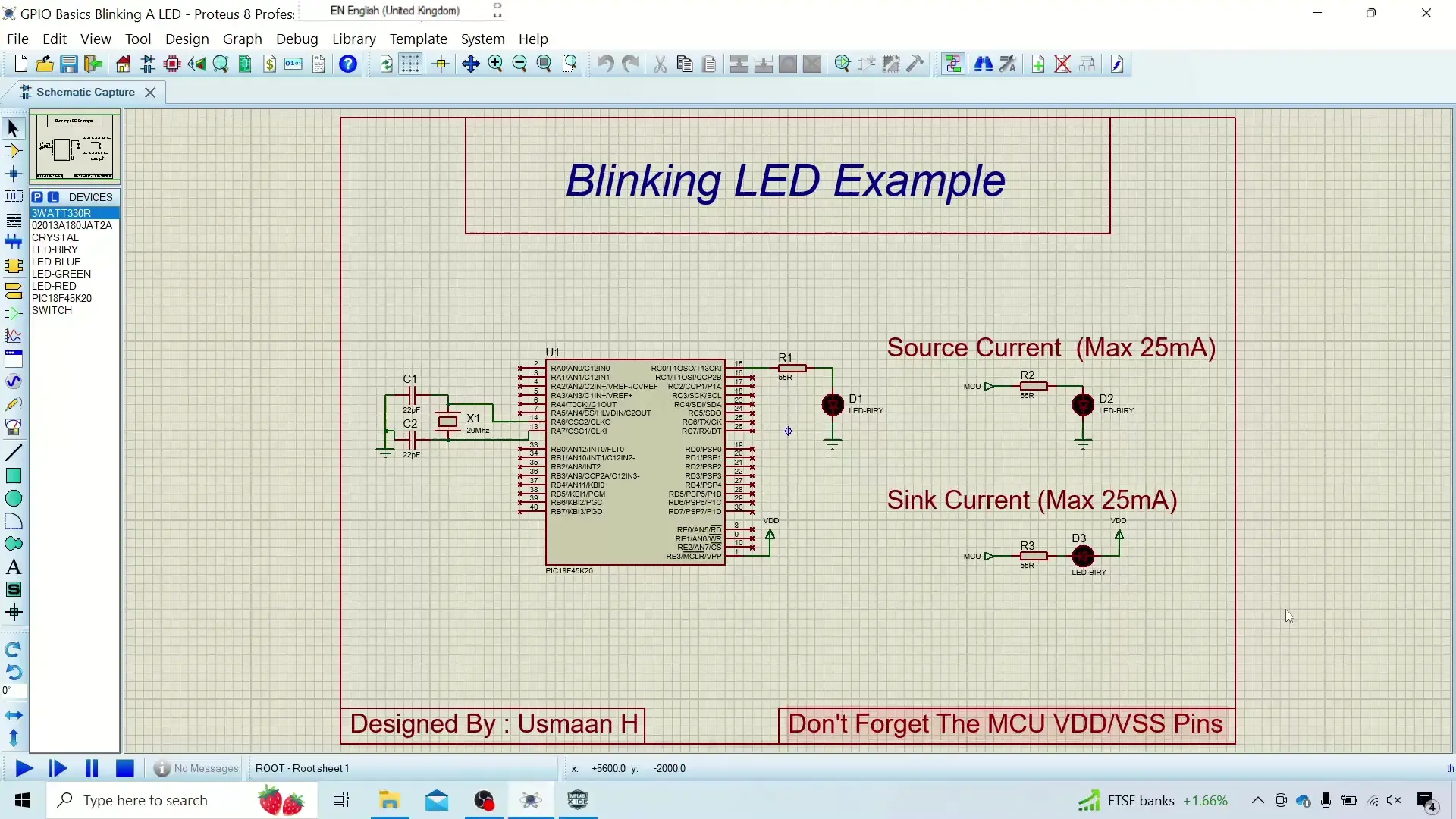Open the rotation angle dropdown in left panel
Viewport: 1456px width, 819px height.
pyautogui.click(x=15, y=691)
